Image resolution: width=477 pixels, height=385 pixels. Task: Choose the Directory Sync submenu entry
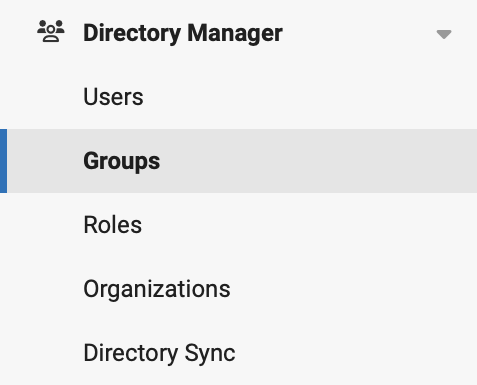click(159, 353)
